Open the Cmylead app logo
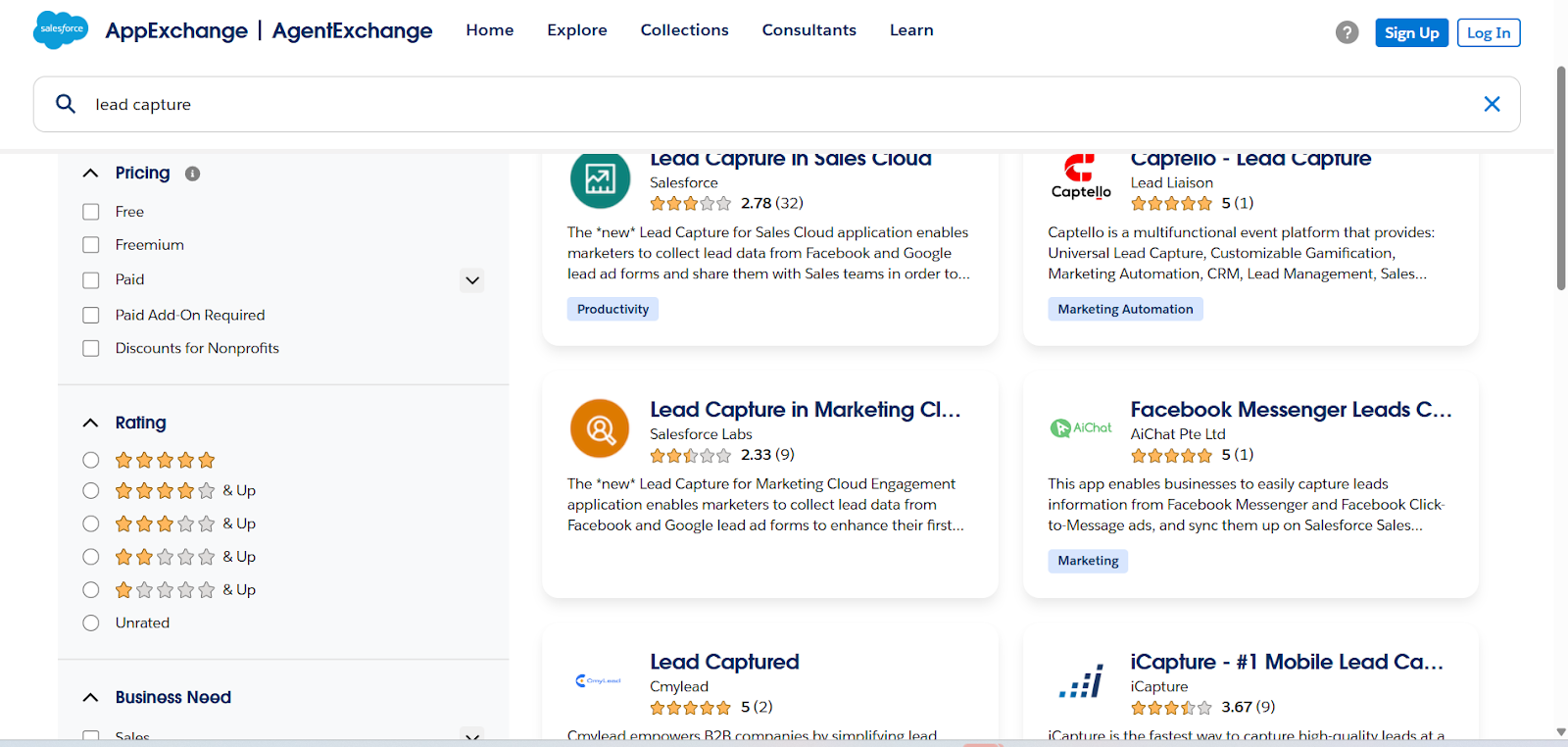The height and width of the screenshot is (747, 1568). (x=599, y=680)
